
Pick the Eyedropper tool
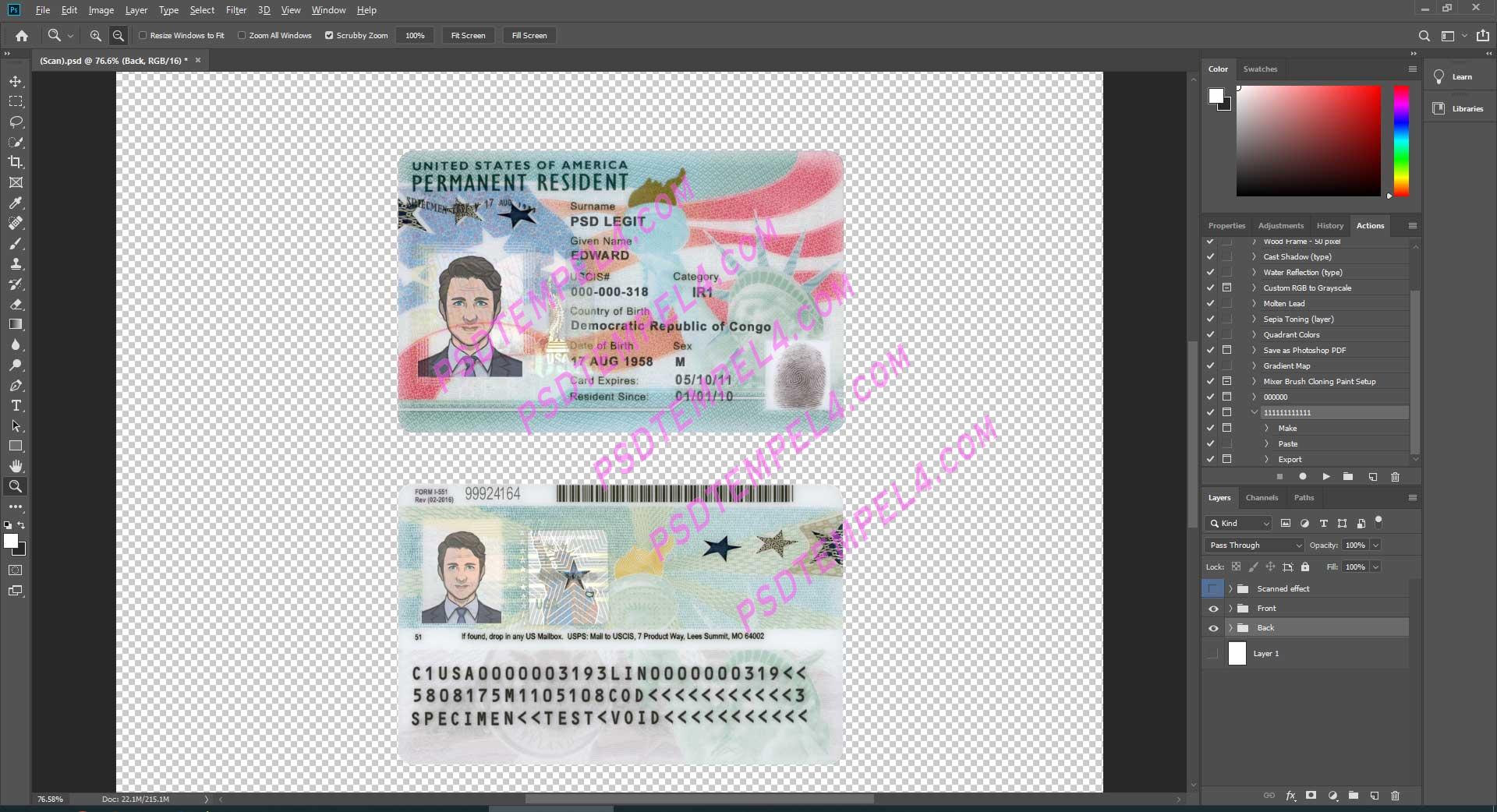(x=16, y=203)
